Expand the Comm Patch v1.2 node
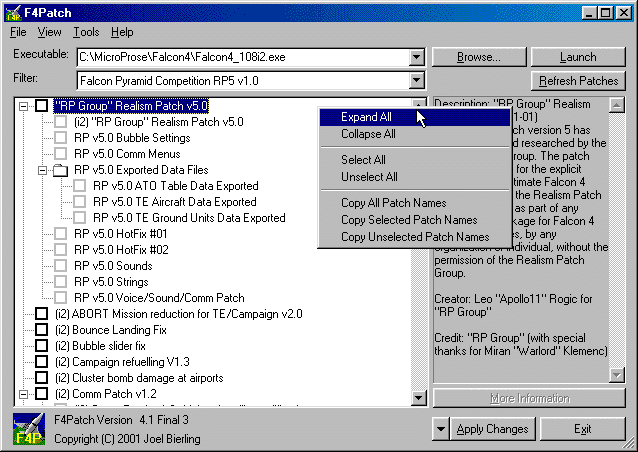The height and width of the screenshot is (452, 638). point(24,394)
